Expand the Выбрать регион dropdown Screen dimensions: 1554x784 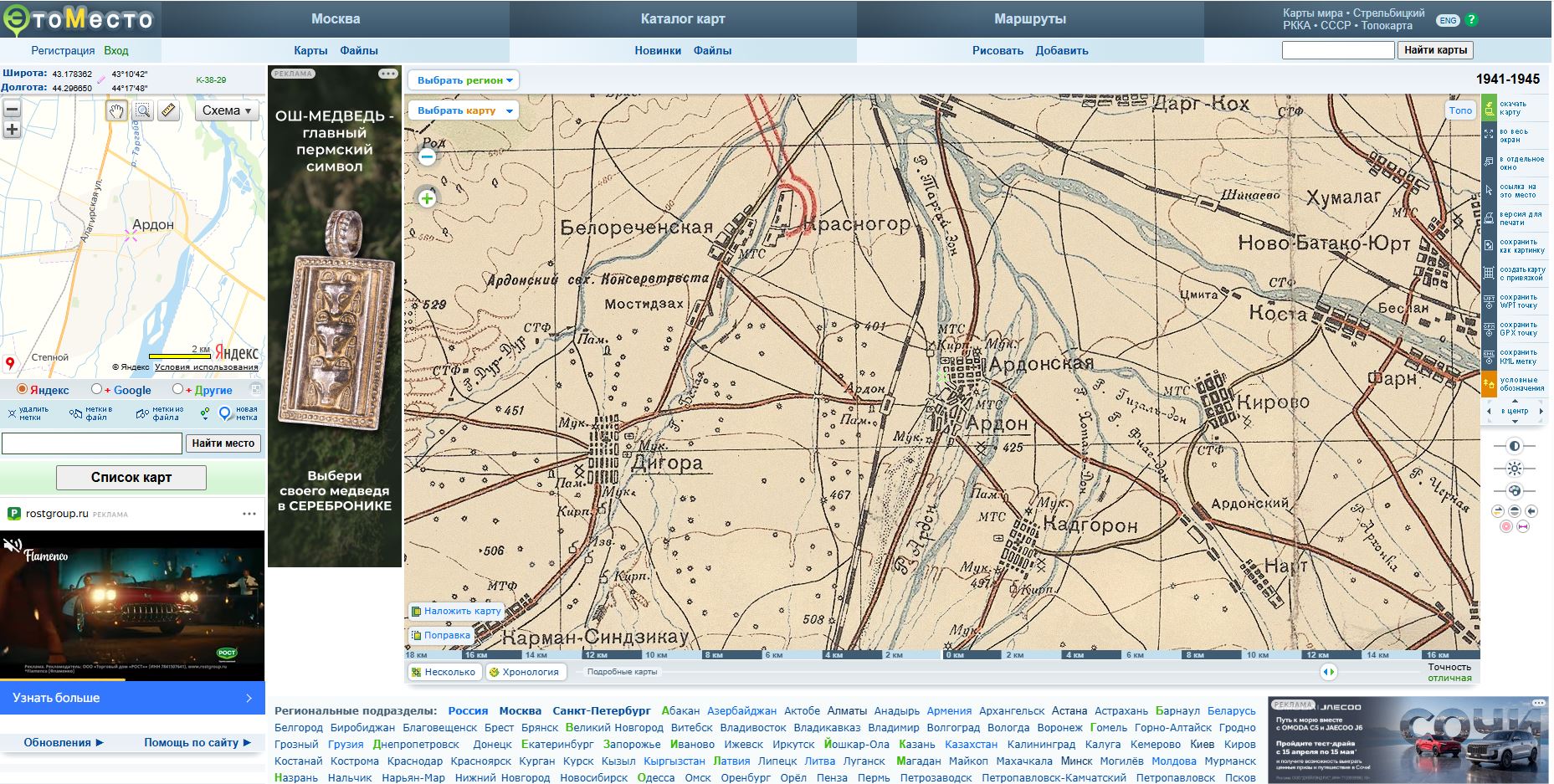tap(464, 80)
